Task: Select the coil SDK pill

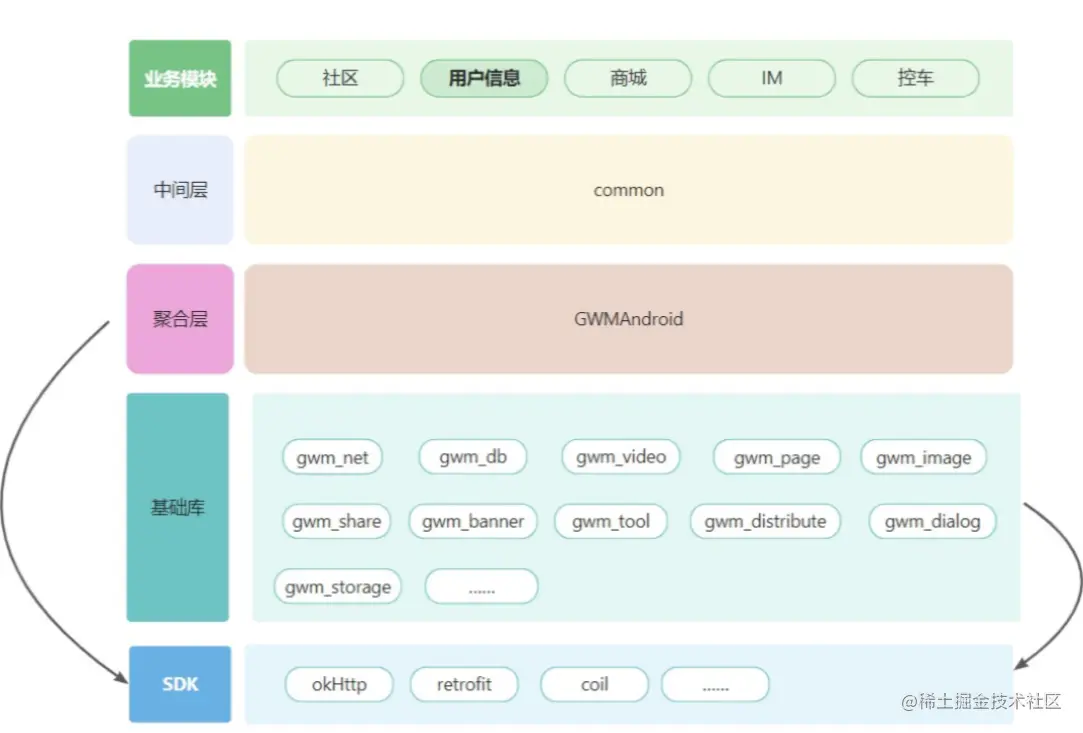Action: click(x=595, y=684)
